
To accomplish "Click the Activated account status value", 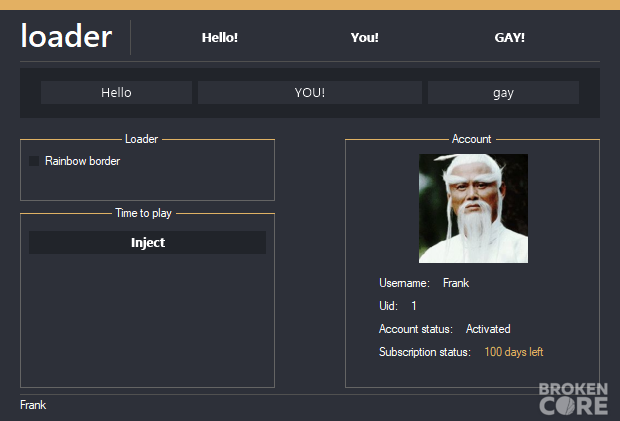I will pyautogui.click(x=488, y=329).
